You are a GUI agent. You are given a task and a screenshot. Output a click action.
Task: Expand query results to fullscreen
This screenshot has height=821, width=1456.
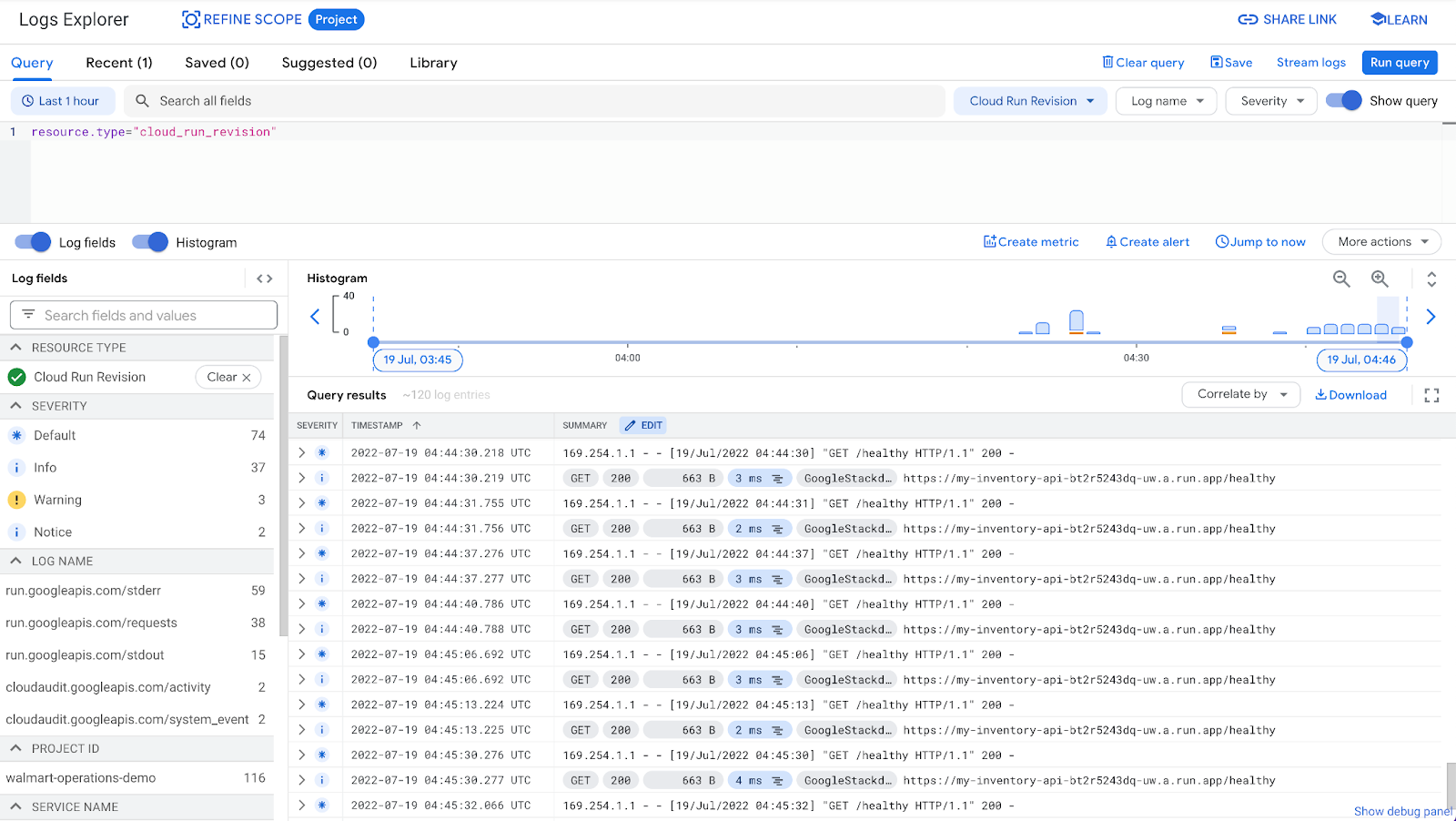tap(1431, 395)
